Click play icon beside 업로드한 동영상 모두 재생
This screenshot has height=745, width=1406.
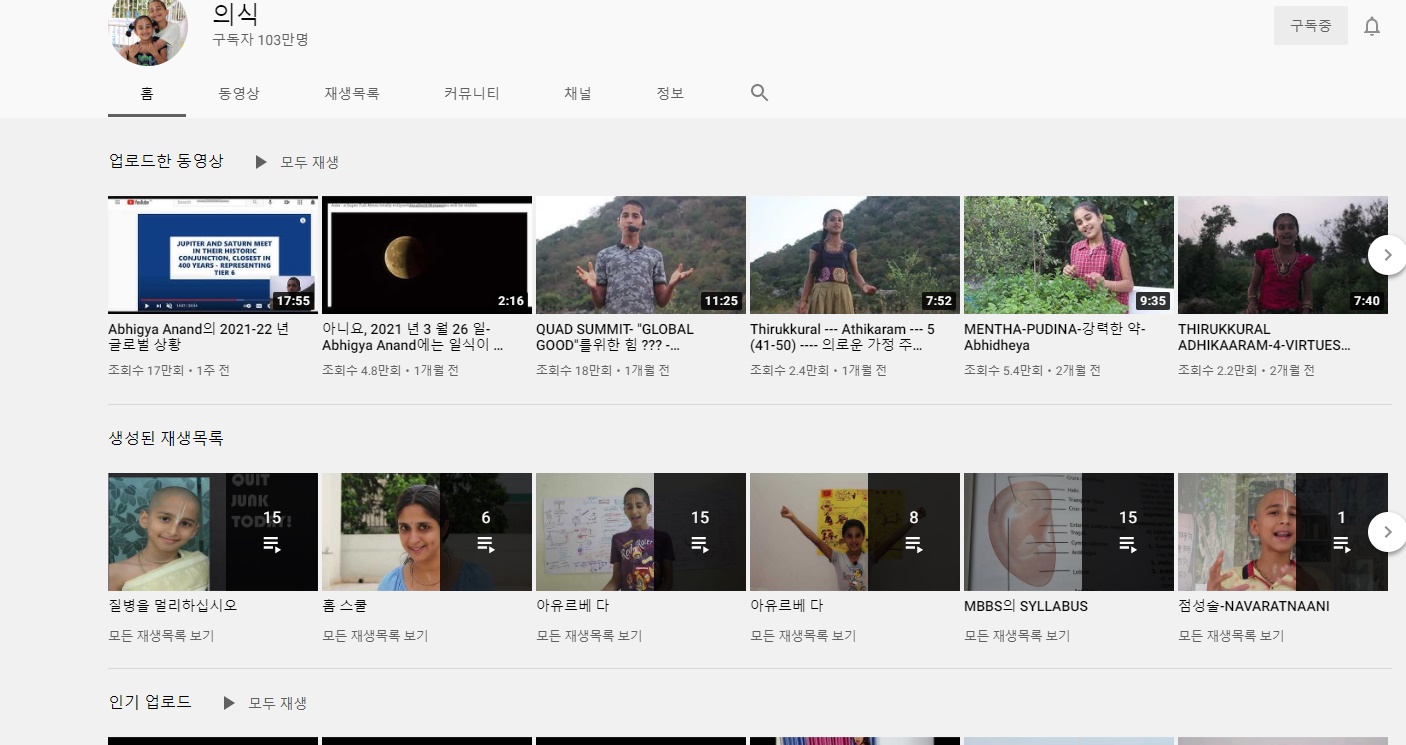tap(261, 162)
